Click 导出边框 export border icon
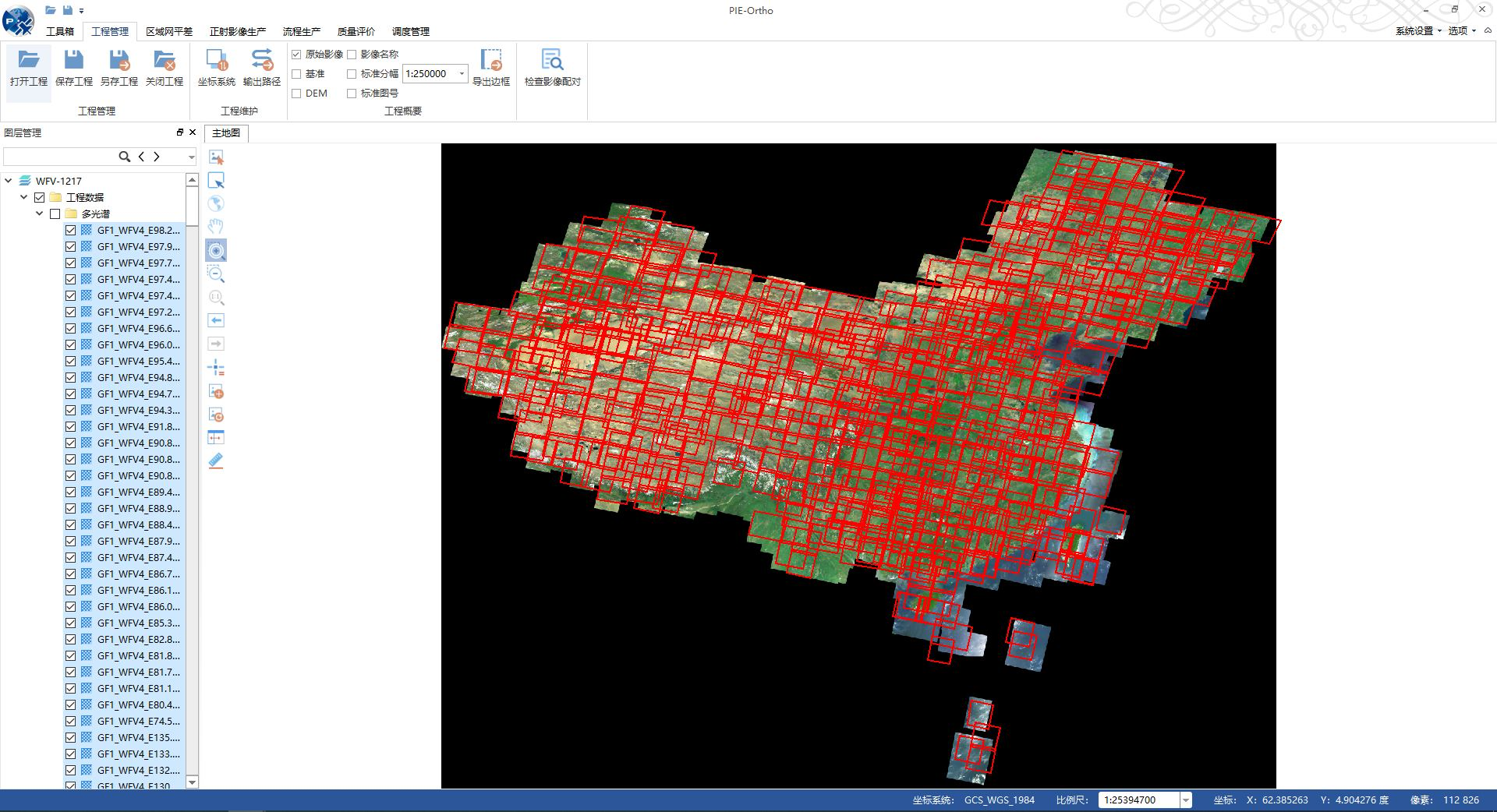 click(491, 69)
